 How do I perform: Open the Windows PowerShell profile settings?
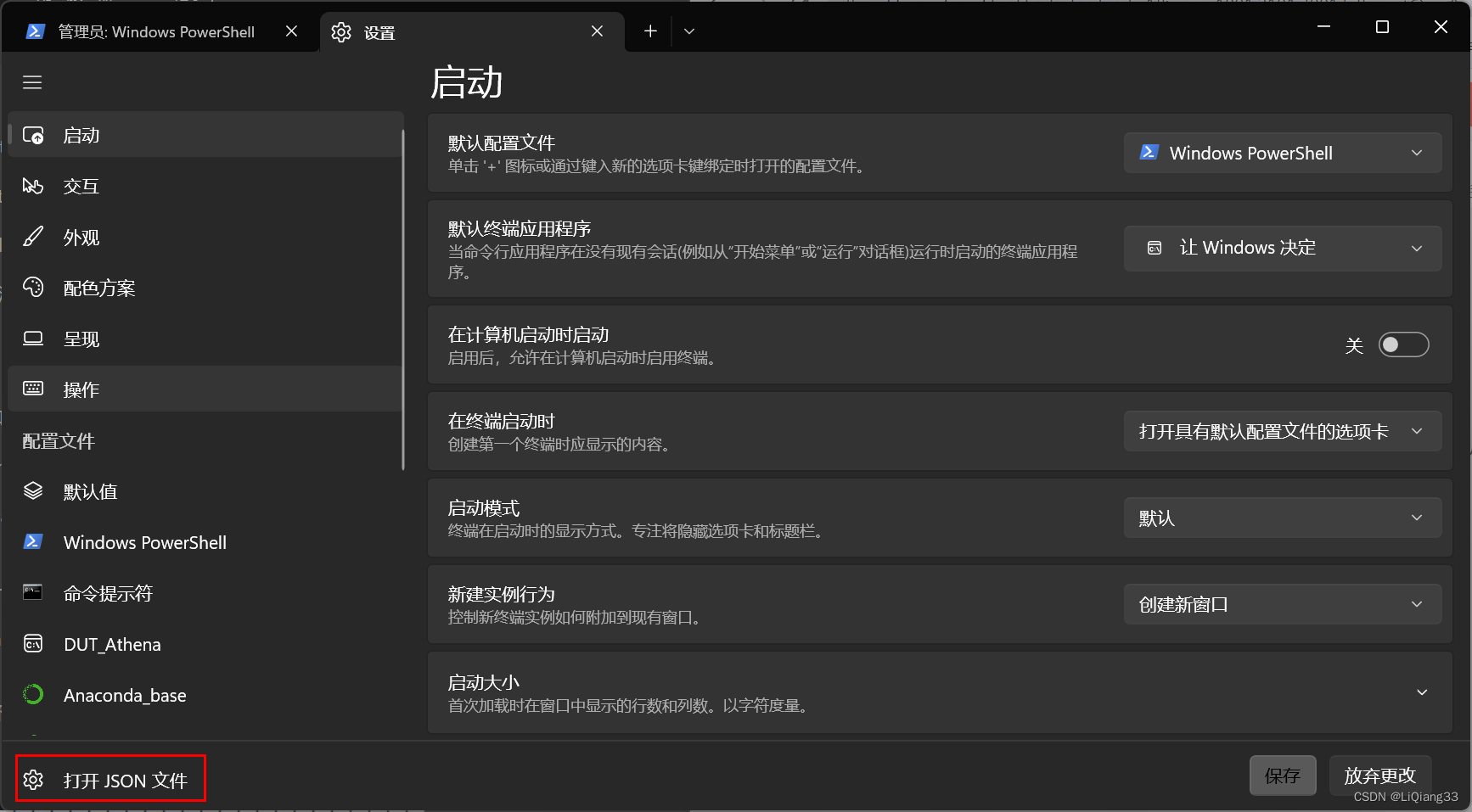click(x=144, y=542)
